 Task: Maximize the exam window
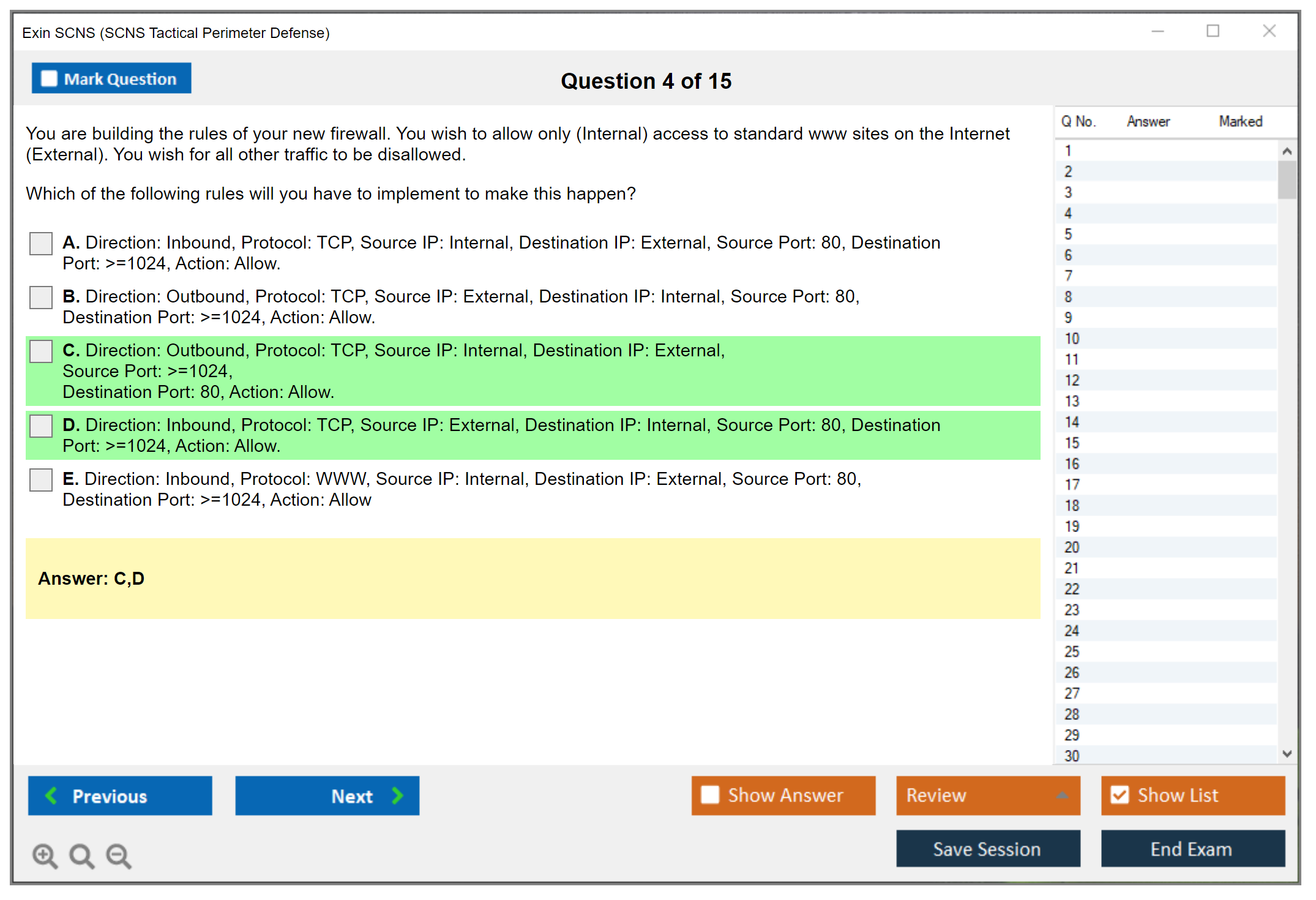[x=1213, y=31]
